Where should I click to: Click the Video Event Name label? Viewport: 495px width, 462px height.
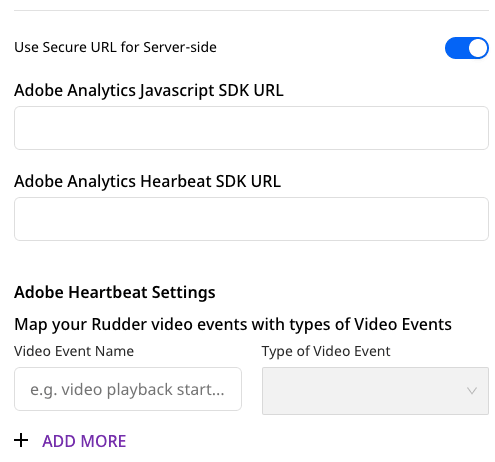click(74, 351)
